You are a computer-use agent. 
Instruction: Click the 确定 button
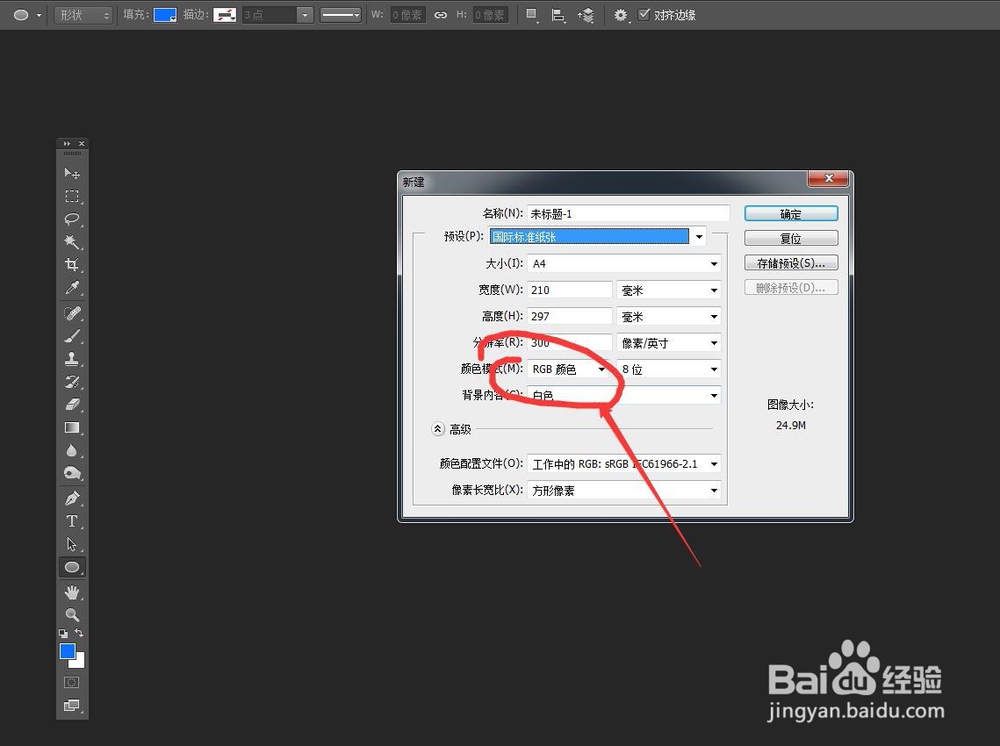coord(790,213)
